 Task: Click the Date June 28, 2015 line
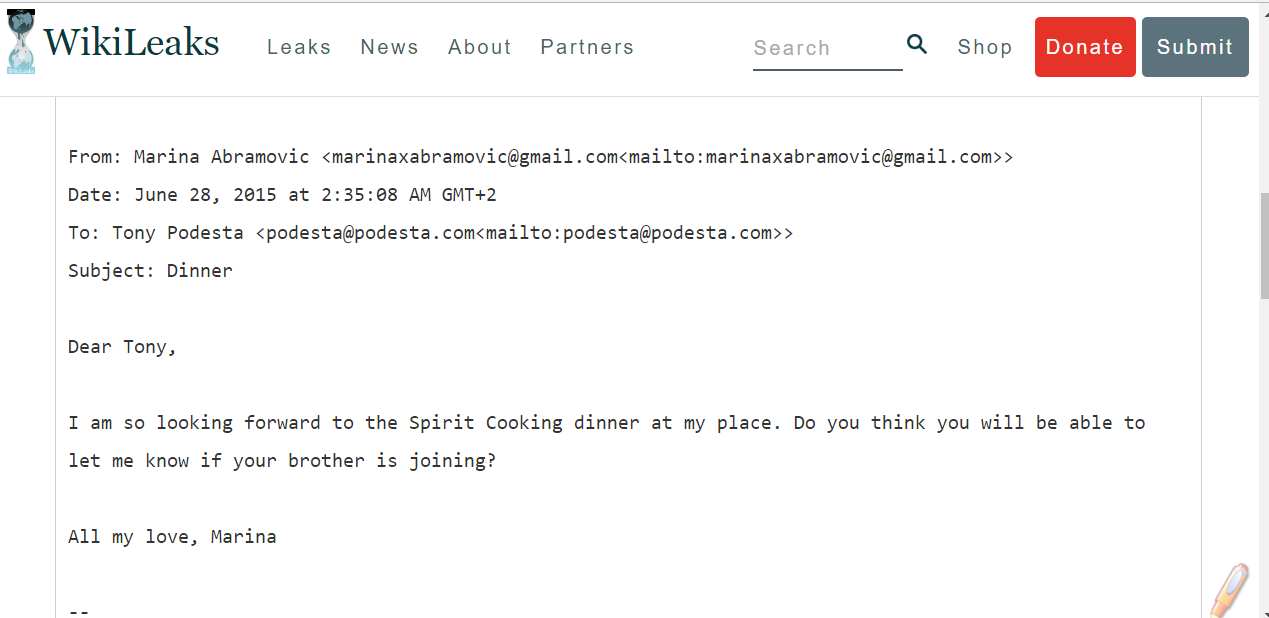point(282,195)
